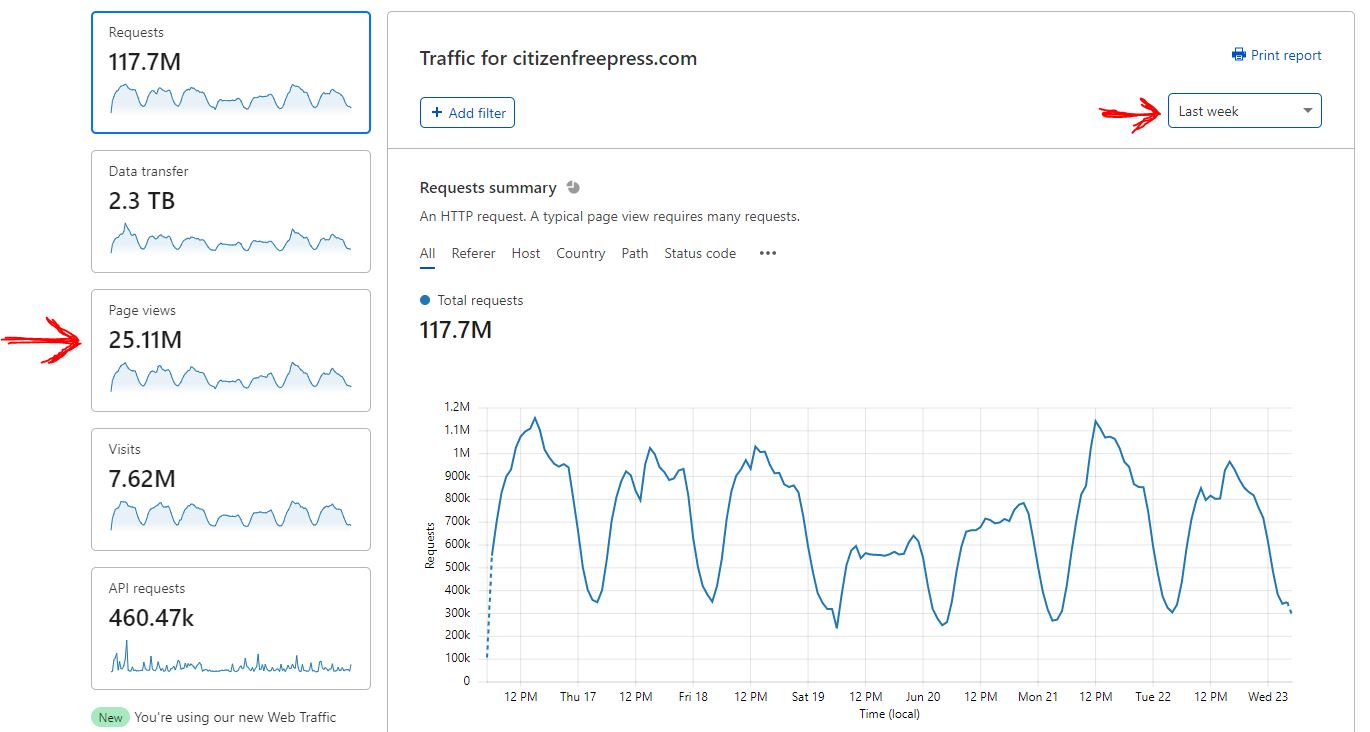Screen dimensions: 1370x732
Task: Click the 1.2M y-axis label
Action: click(457, 407)
